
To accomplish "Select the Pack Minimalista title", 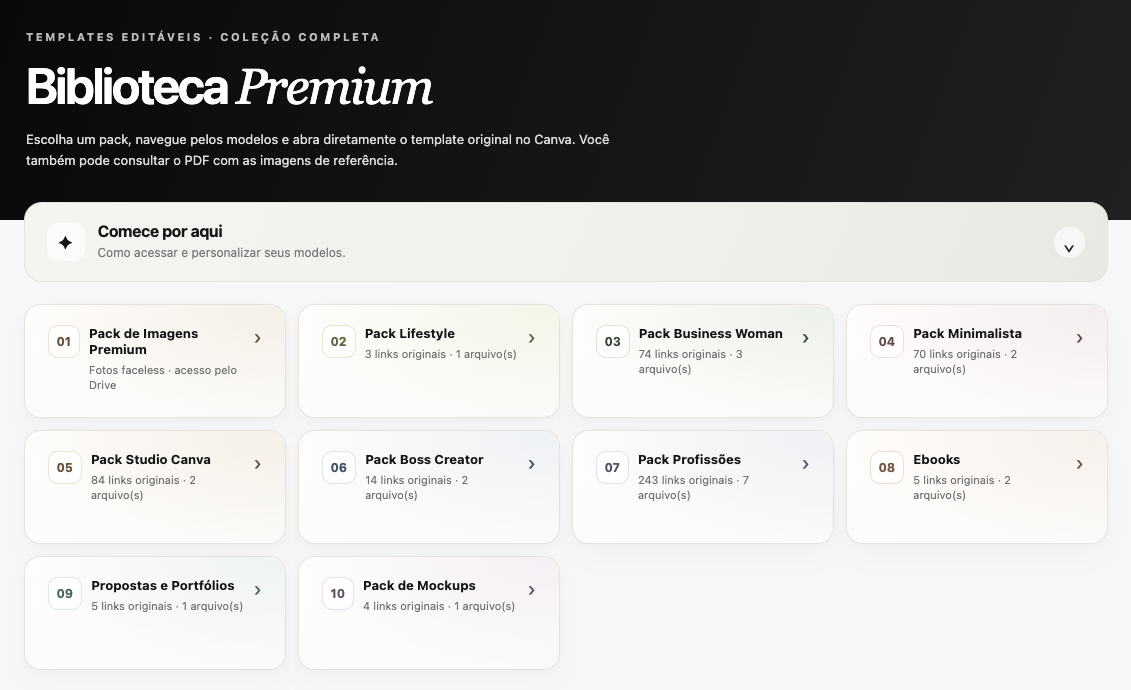I will (x=967, y=334).
